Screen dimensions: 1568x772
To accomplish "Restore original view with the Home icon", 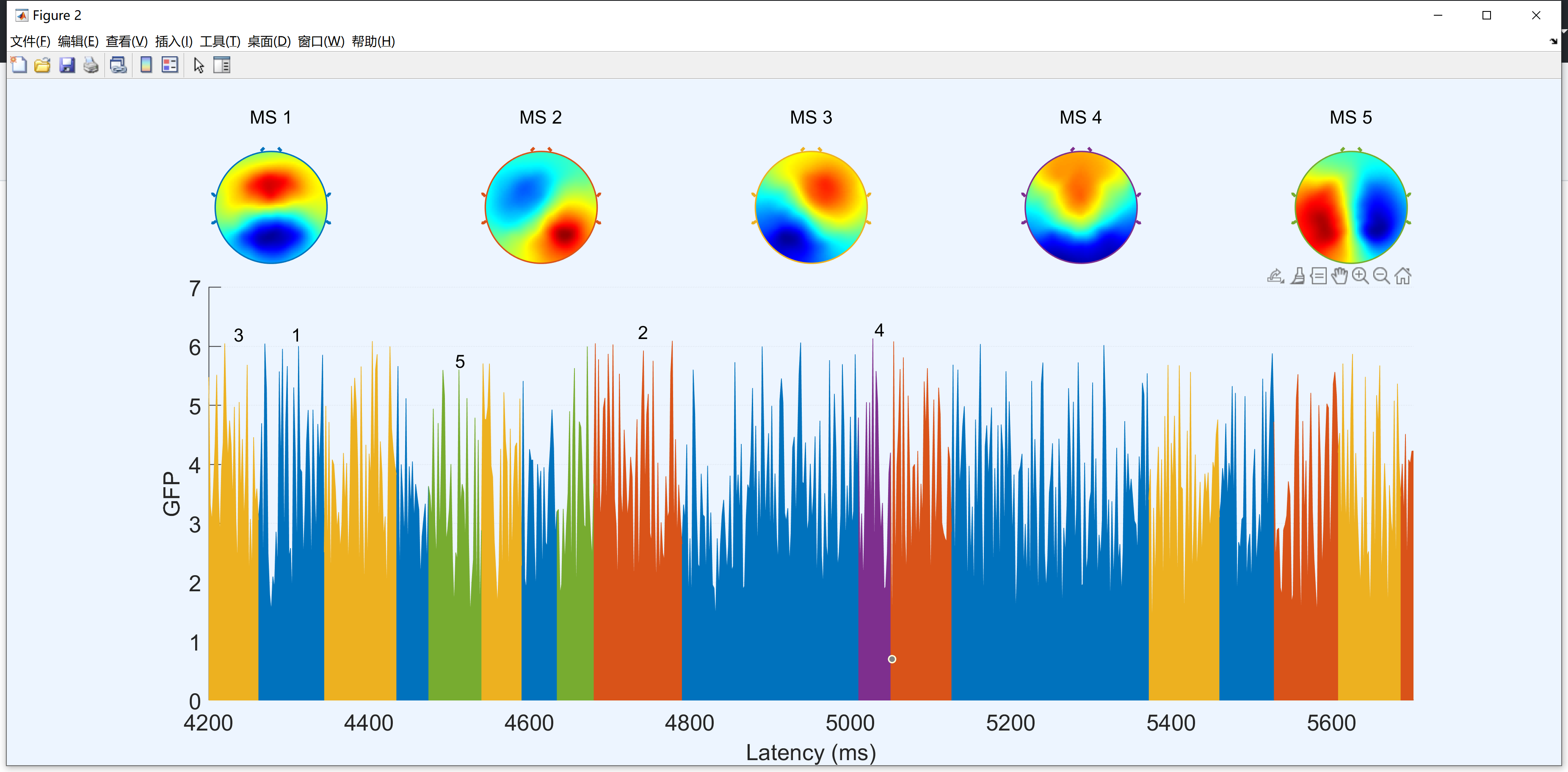I will (1404, 276).
